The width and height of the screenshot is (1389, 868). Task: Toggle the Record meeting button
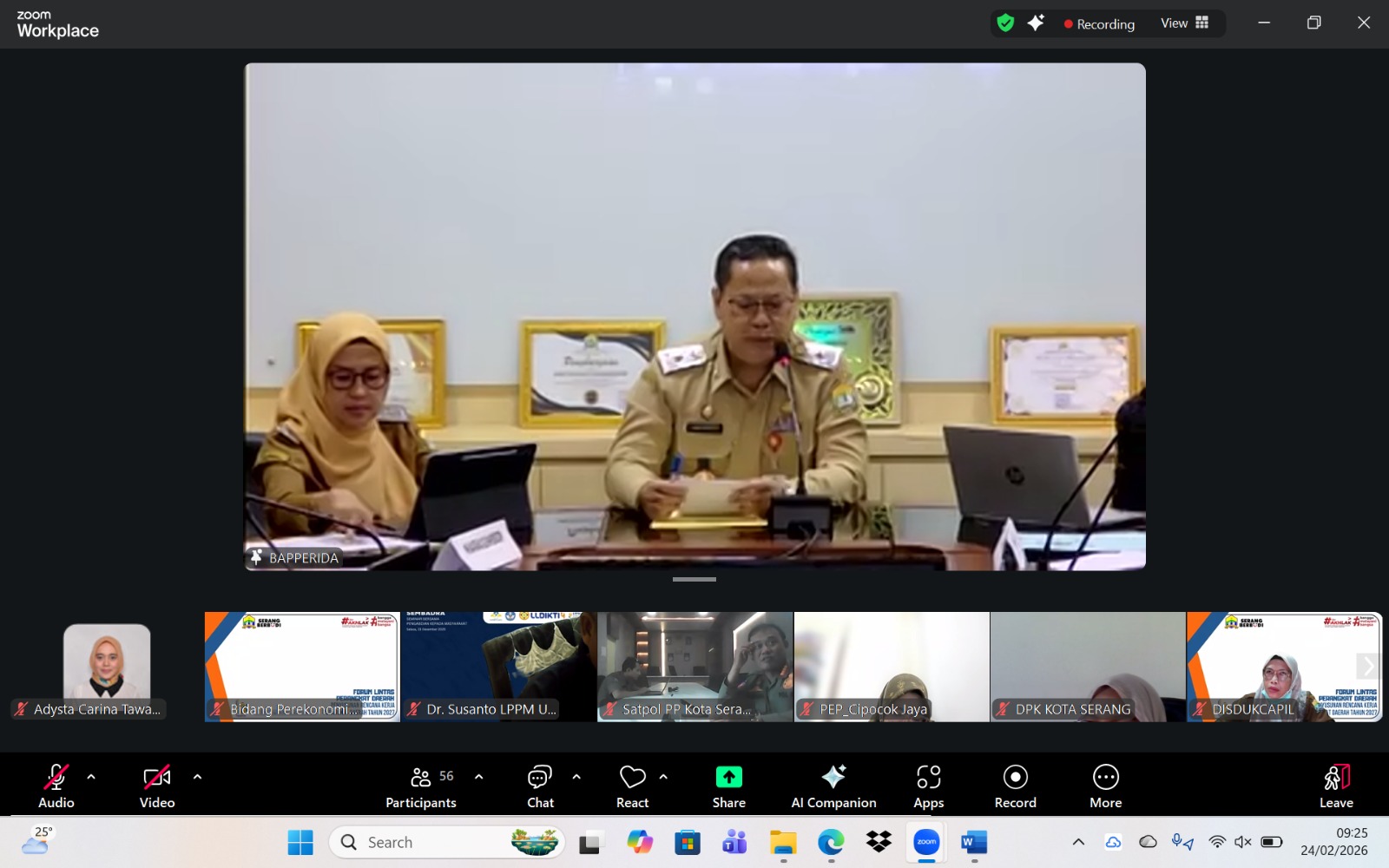tap(1015, 786)
